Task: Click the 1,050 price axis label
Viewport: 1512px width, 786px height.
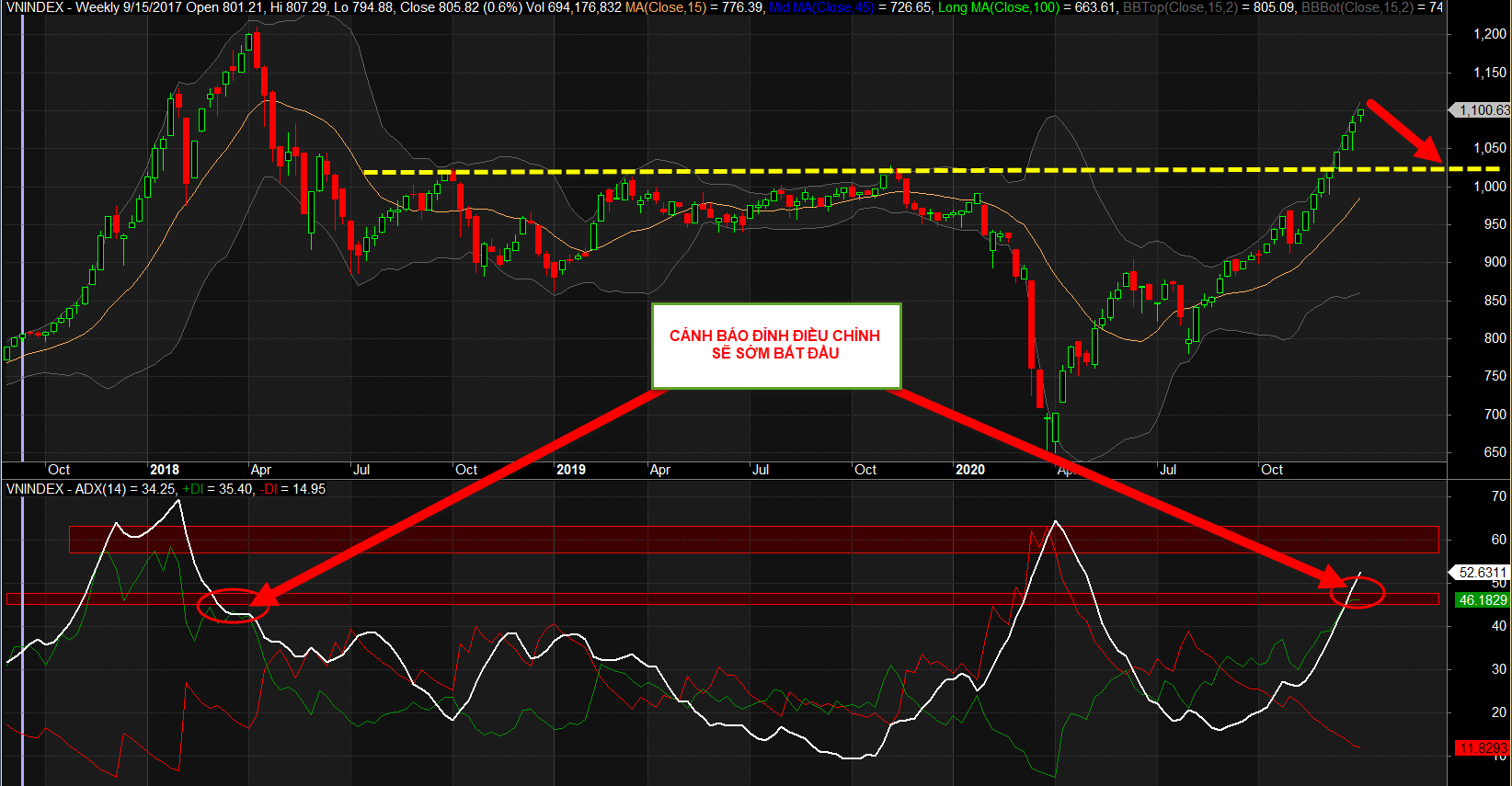Action: pyautogui.click(x=1490, y=148)
